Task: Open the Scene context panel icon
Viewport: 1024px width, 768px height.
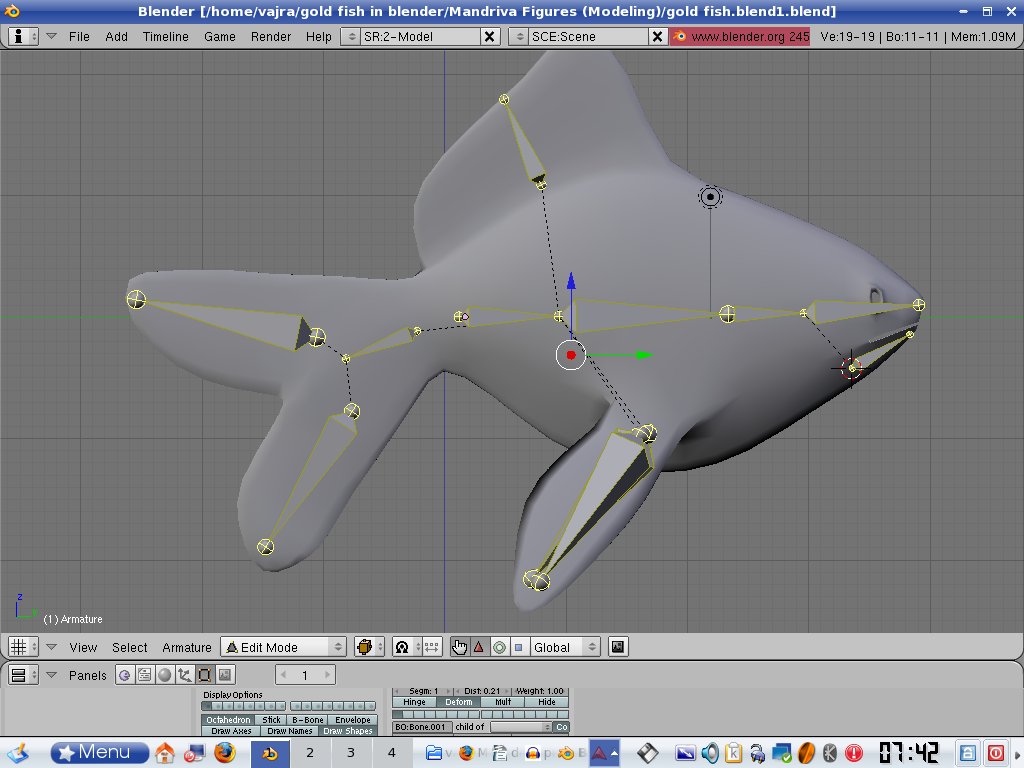Action: coord(224,675)
